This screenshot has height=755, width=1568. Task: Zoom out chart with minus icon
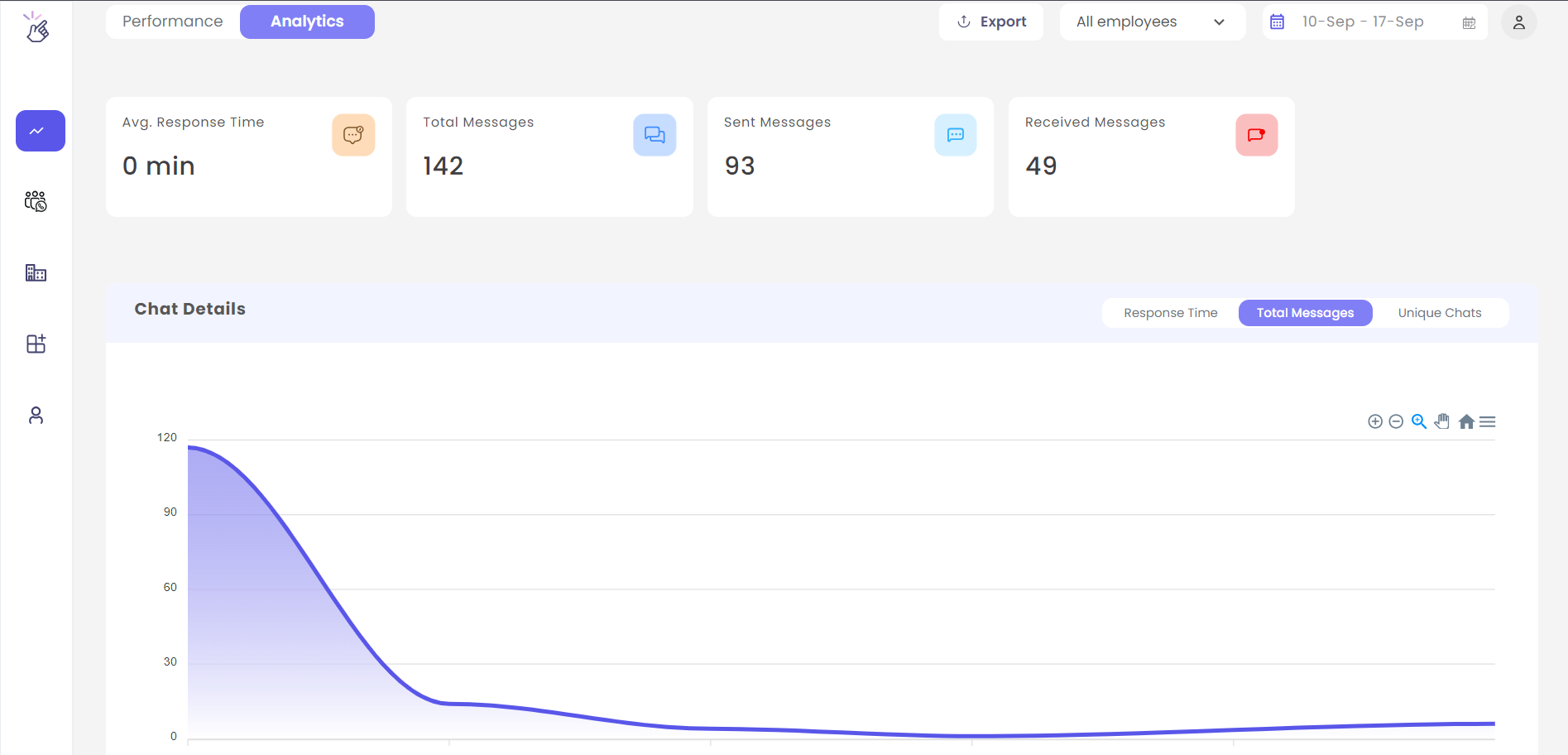click(x=1396, y=421)
